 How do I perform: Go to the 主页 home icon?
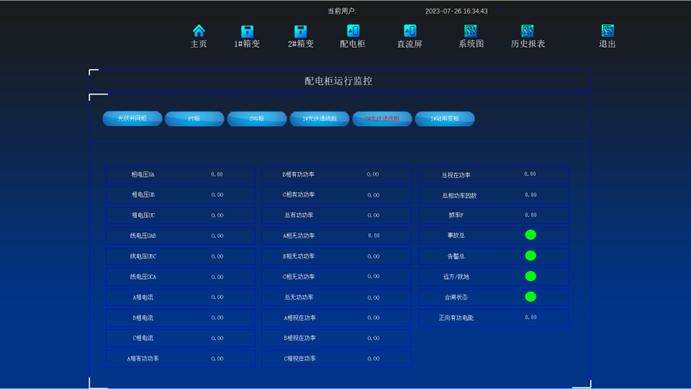click(199, 31)
